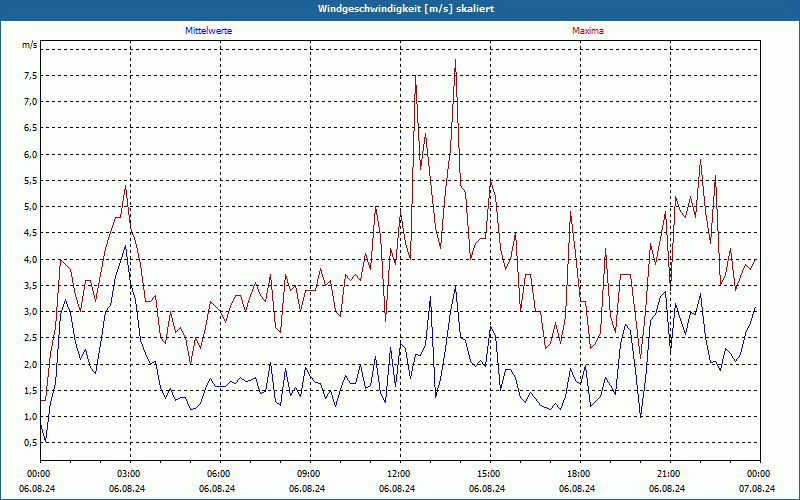Click the 15:00 time label
Image resolution: width=800 pixels, height=500 pixels.
point(490,474)
